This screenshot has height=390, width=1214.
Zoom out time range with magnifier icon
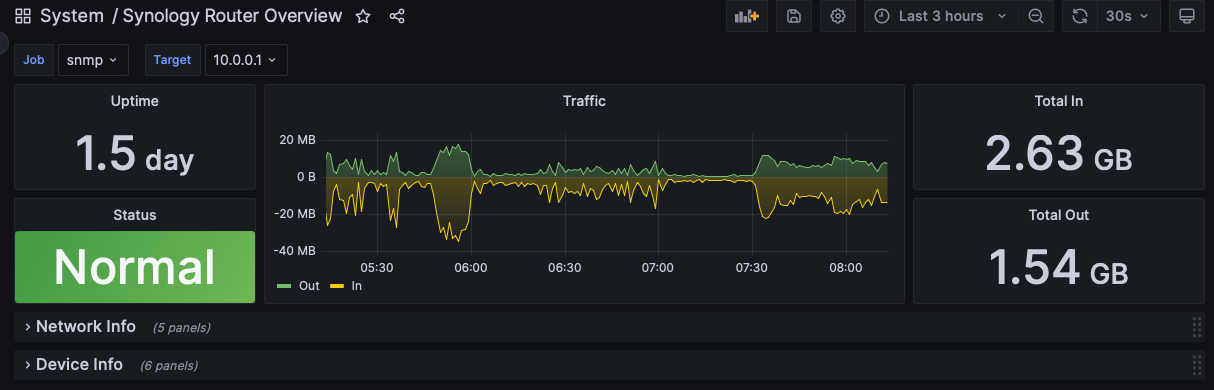pos(1036,16)
